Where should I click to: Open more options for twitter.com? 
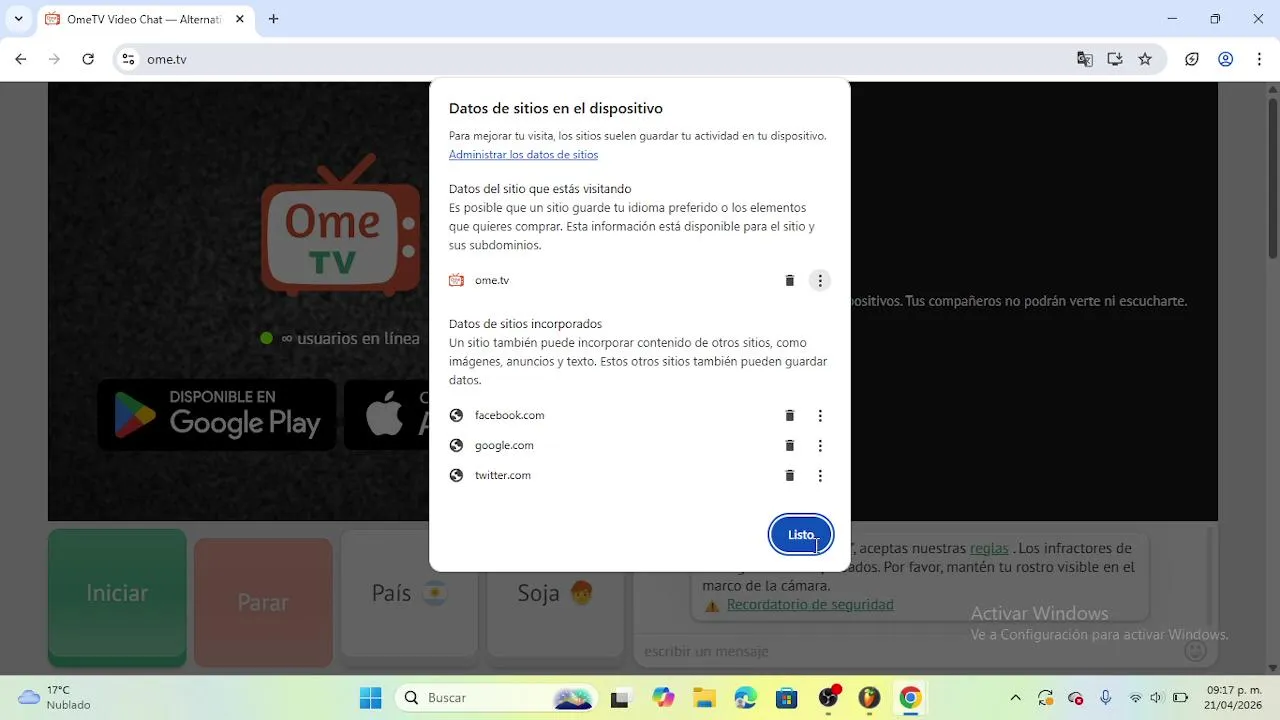tap(820, 476)
